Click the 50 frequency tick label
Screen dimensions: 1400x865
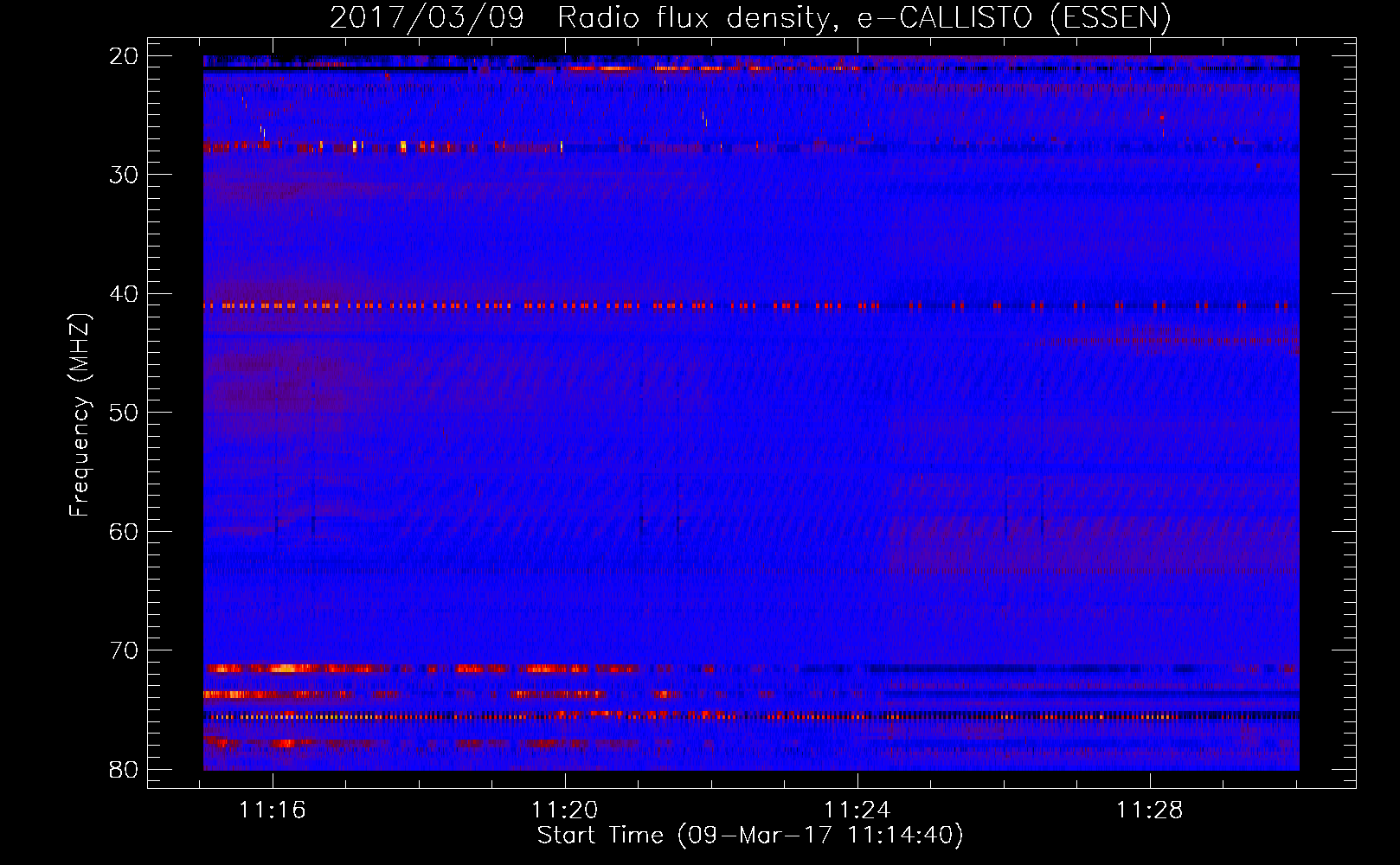(124, 413)
